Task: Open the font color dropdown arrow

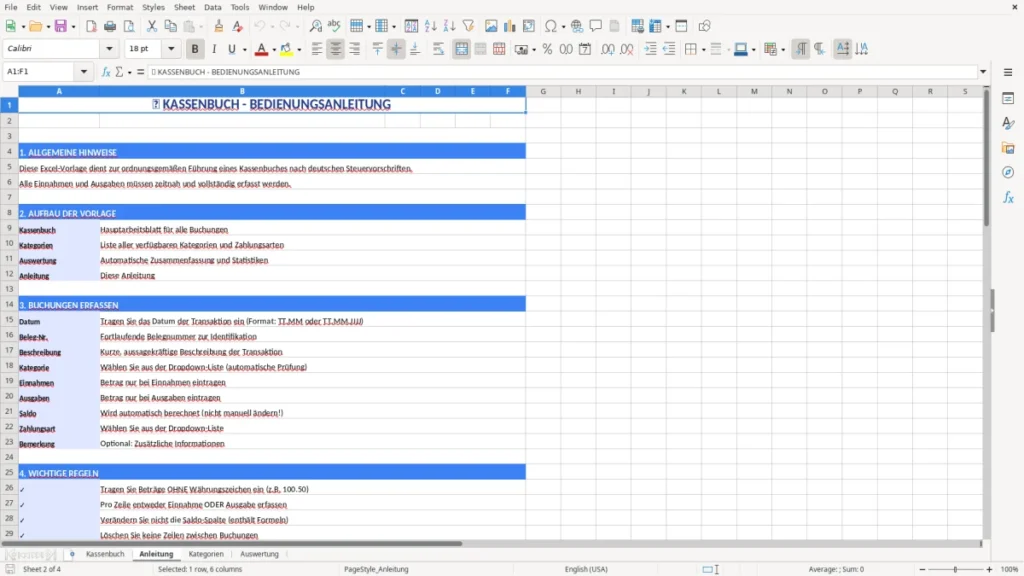Action: 274,50
